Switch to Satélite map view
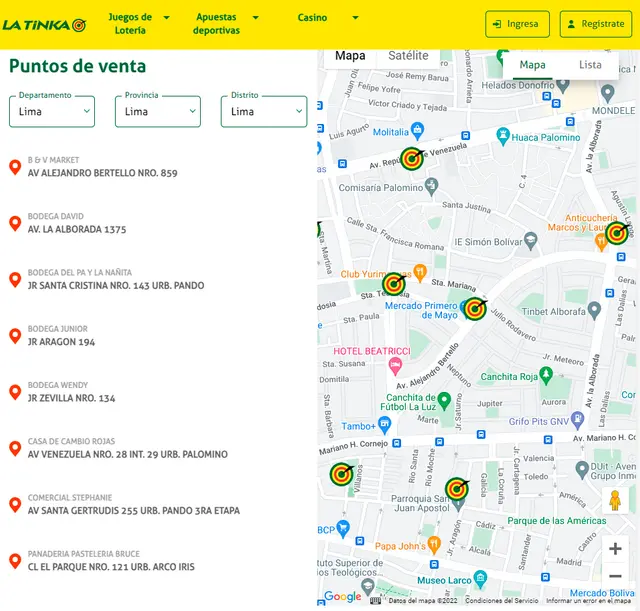This screenshot has height=611, width=640. pyautogui.click(x=408, y=56)
